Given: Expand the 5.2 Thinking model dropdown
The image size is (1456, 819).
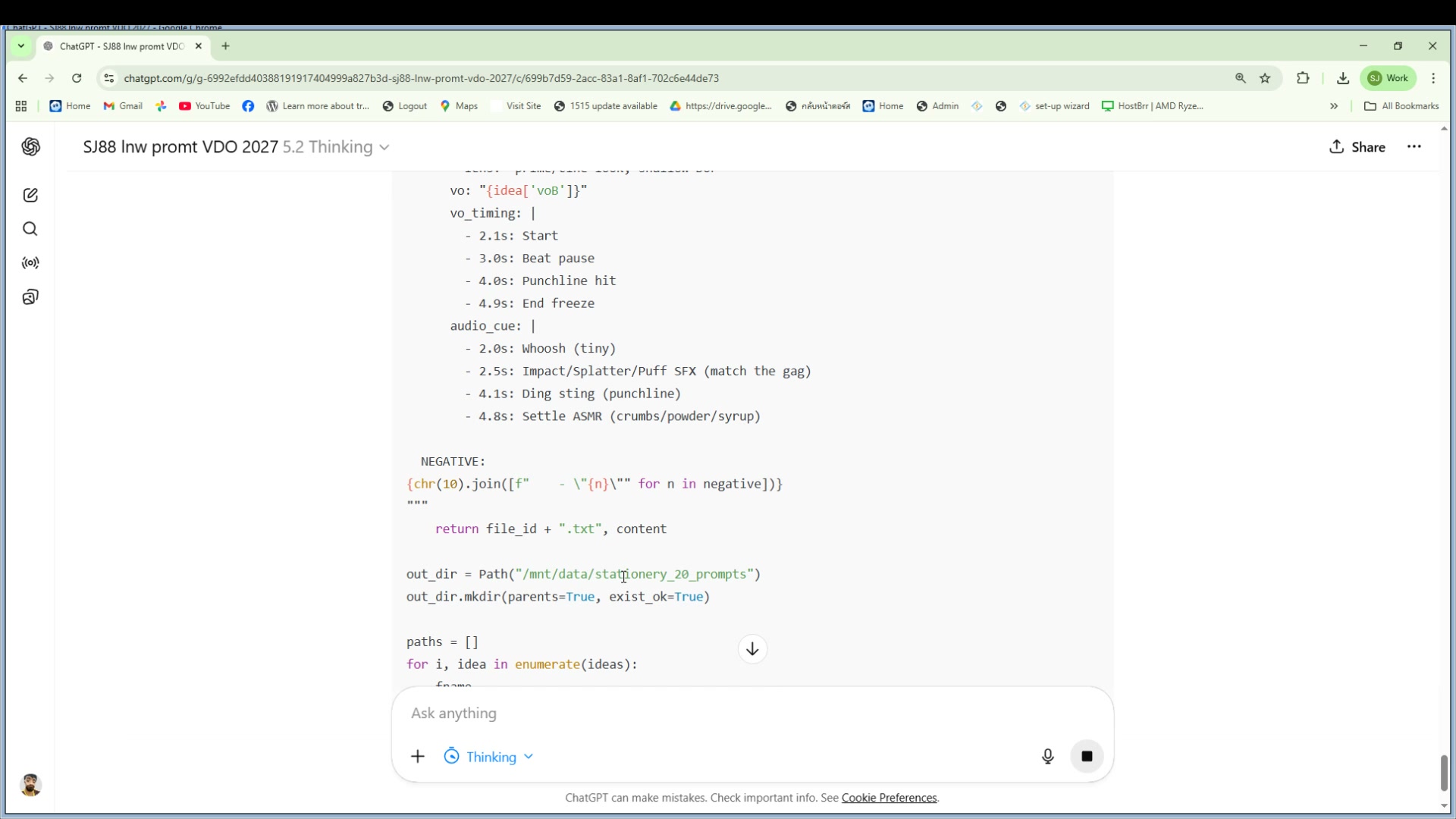Looking at the screenshot, I should [336, 147].
